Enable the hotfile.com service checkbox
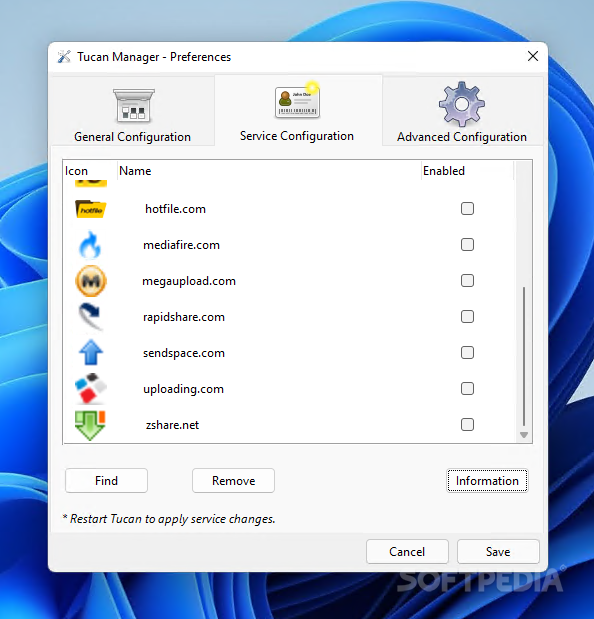Viewport: 594px width, 619px height. [x=467, y=209]
